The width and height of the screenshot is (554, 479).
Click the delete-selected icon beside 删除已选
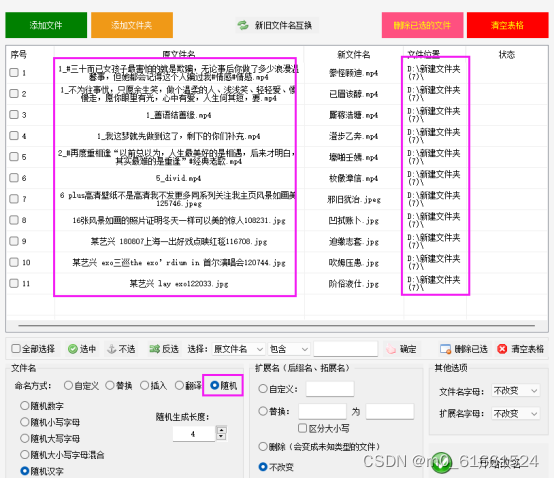pos(445,349)
